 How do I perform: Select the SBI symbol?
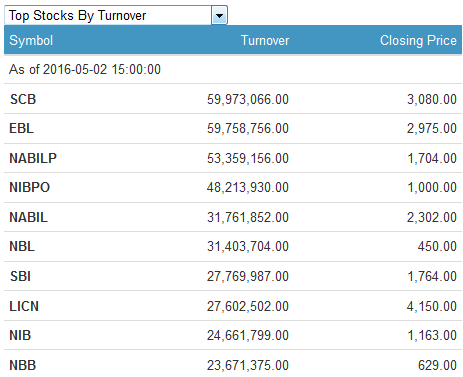(x=20, y=276)
